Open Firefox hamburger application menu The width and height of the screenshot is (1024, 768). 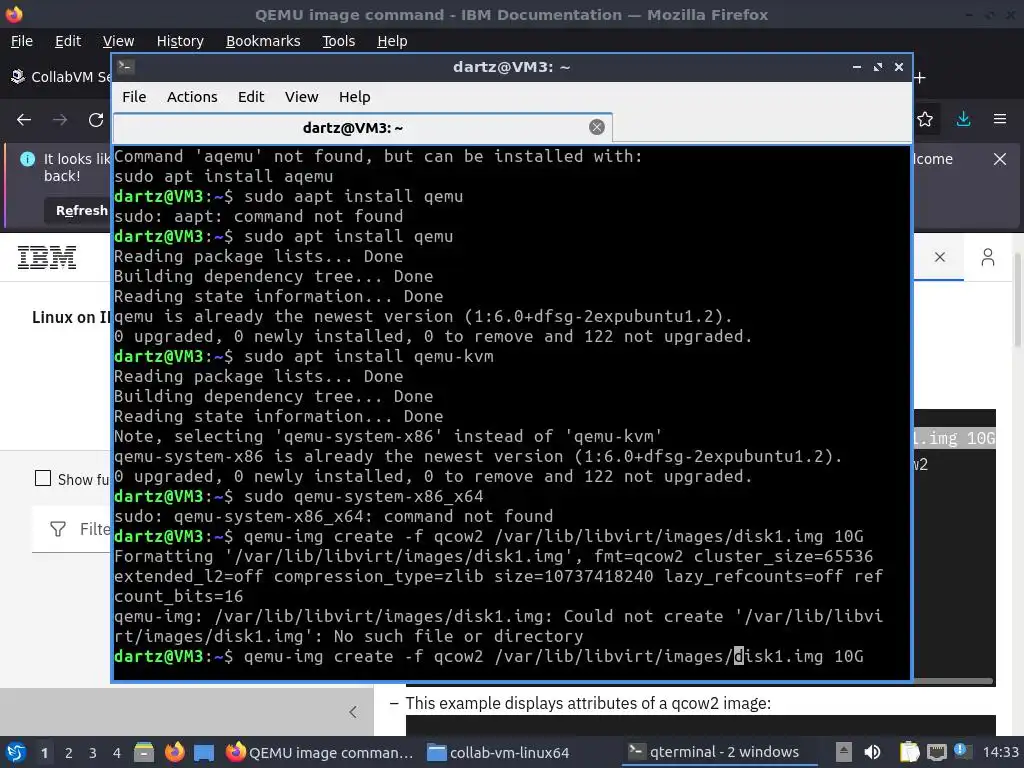[1000, 120]
